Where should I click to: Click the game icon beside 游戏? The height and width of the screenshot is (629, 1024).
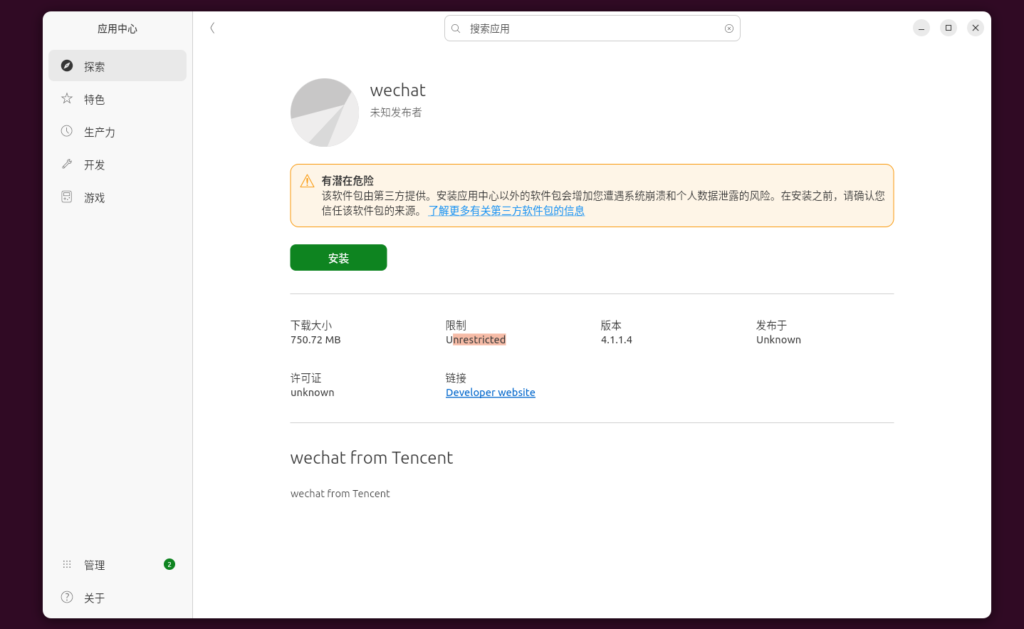(x=67, y=197)
